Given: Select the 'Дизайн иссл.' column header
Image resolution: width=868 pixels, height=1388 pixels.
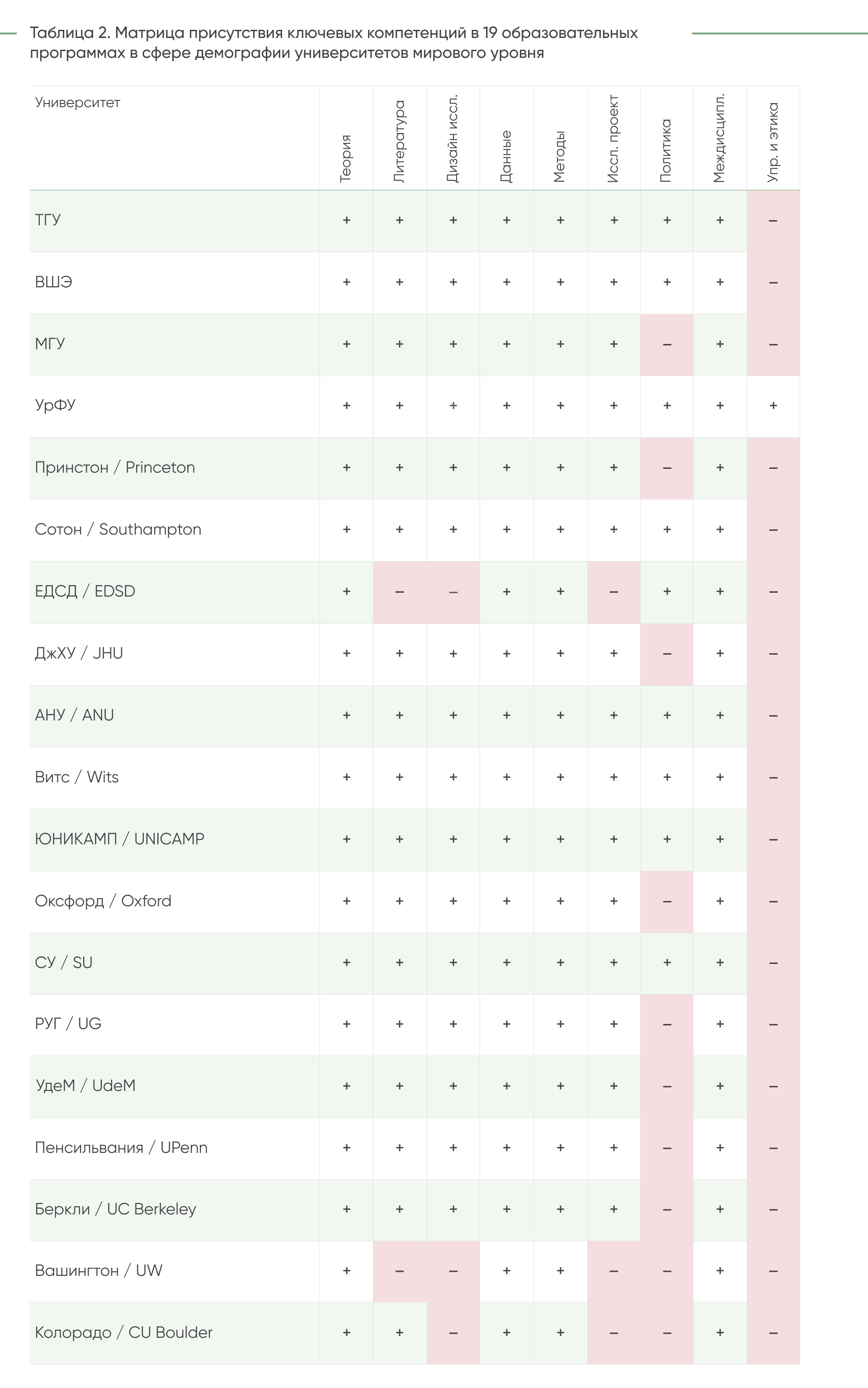Looking at the screenshot, I should click(x=453, y=138).
